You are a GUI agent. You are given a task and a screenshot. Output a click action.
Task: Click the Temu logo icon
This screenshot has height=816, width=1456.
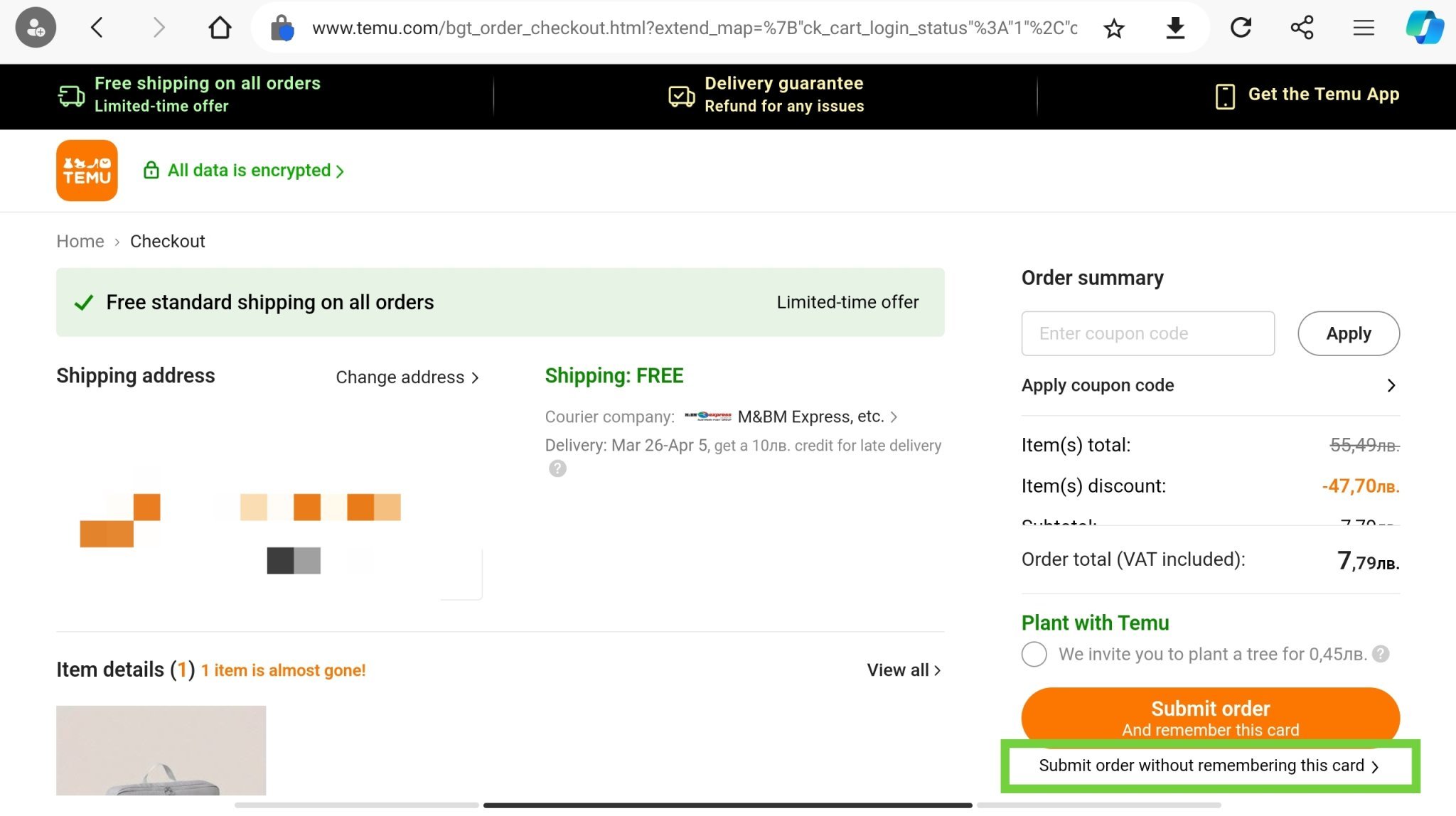pyautogui.click(x=87, y=171)
